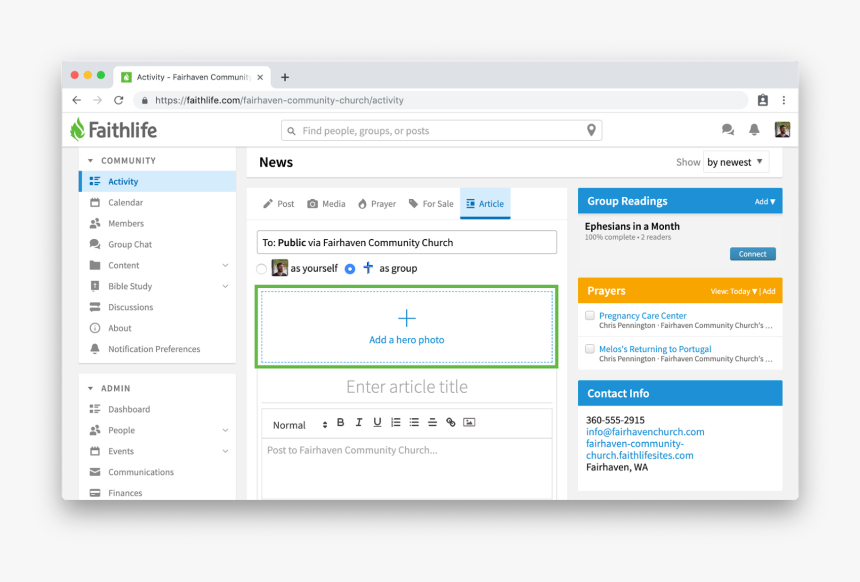Click the info@fairhavenchurch.com email link
The image size is (860, 582).
coord(645,432)
